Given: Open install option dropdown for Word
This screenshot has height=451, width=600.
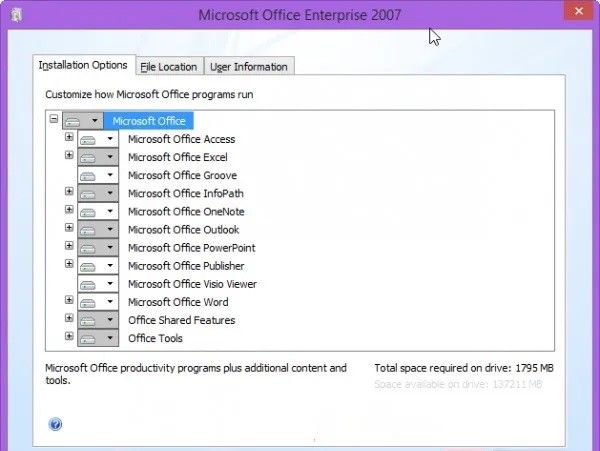Looking at the screenshot, I should coord(98,302).
